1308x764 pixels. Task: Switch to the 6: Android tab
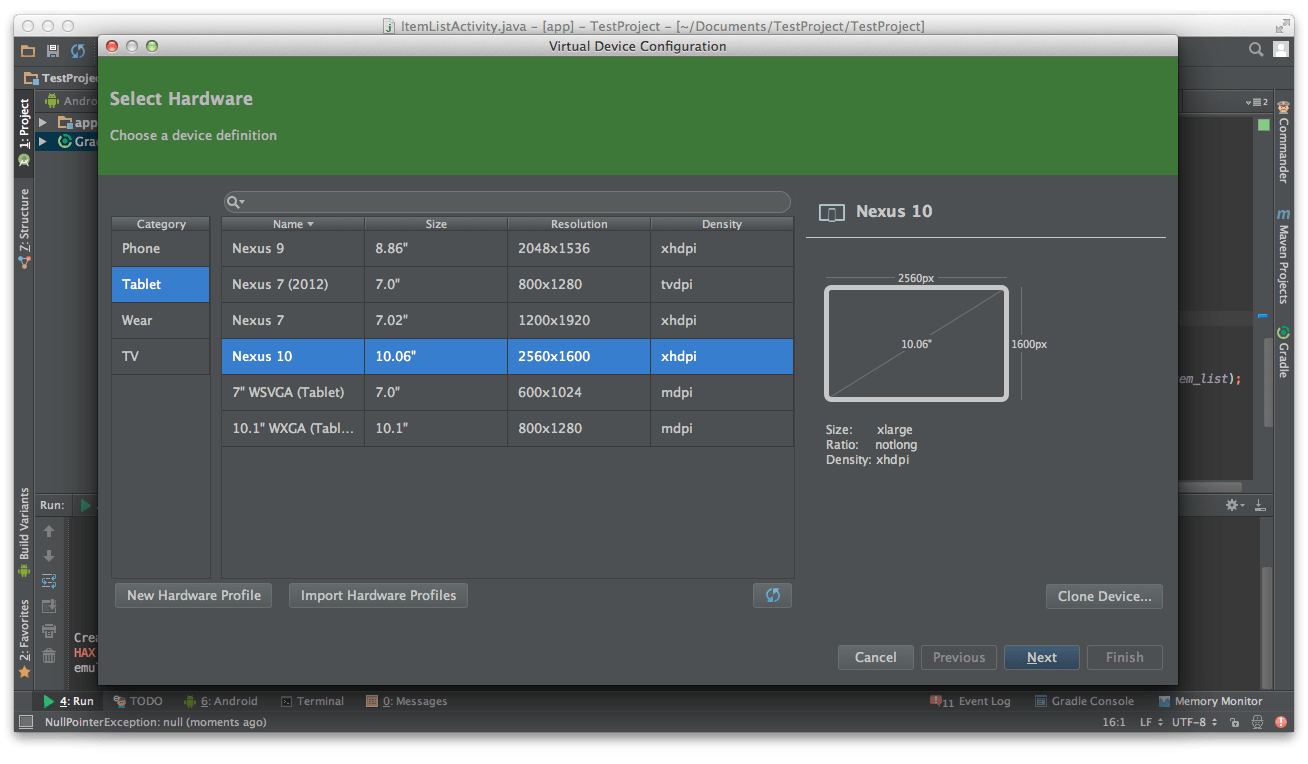coord(221,701)
